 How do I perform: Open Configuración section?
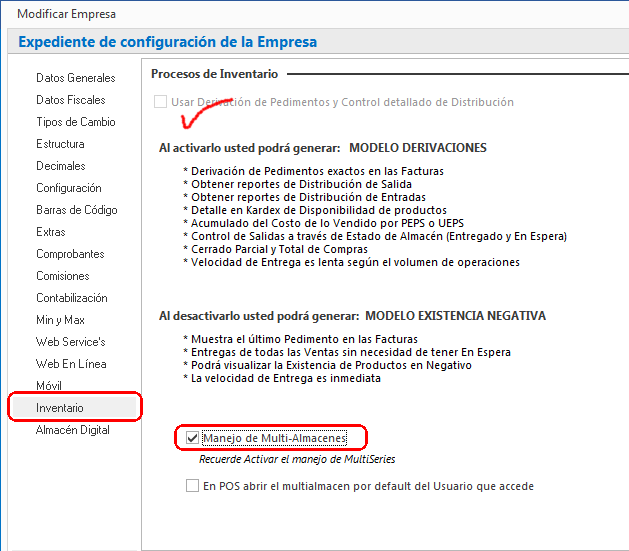(x=68, y=188)
